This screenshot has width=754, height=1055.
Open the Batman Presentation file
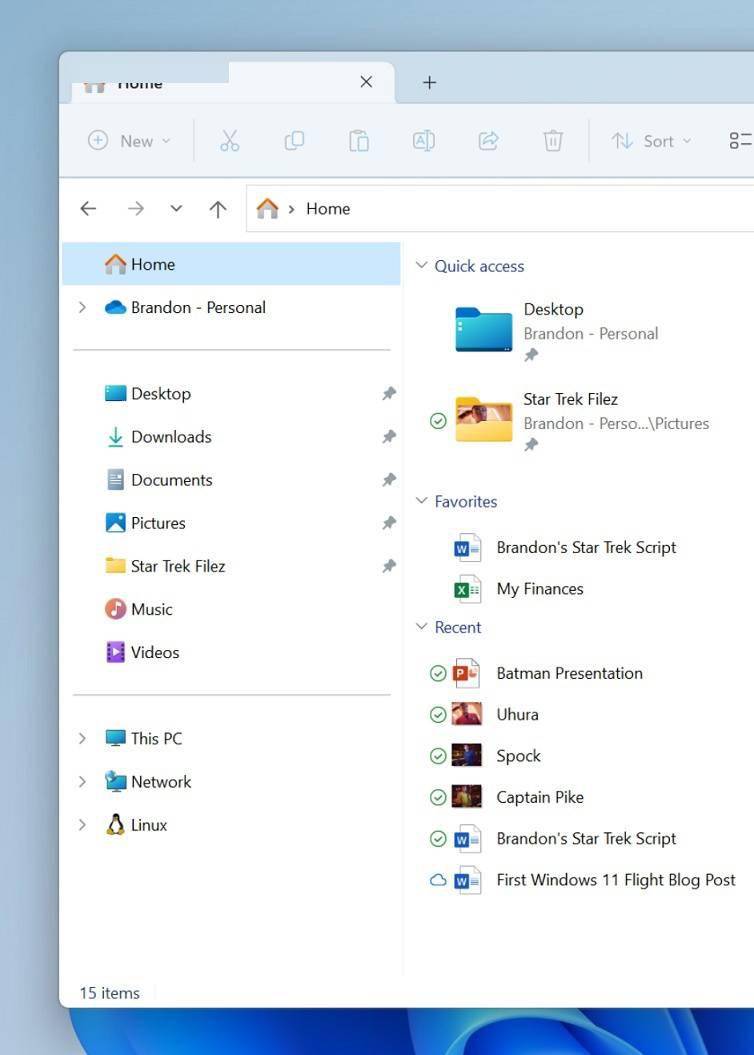(x=569, y=674)
